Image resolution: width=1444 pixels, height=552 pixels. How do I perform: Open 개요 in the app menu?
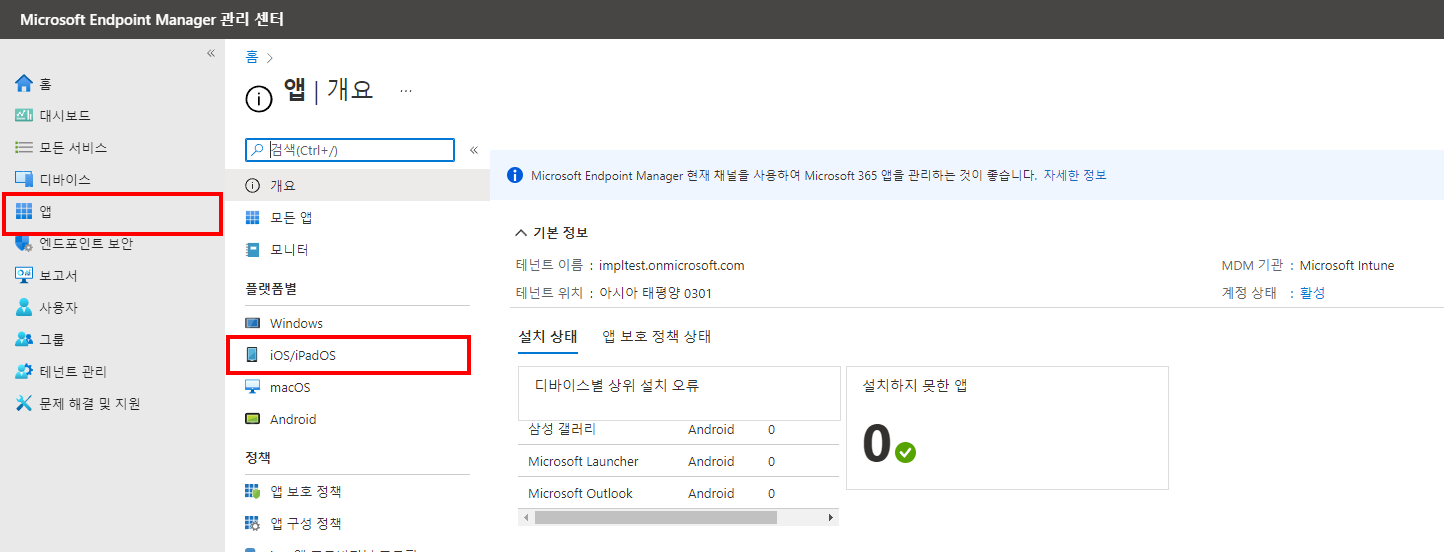point(357,186)
